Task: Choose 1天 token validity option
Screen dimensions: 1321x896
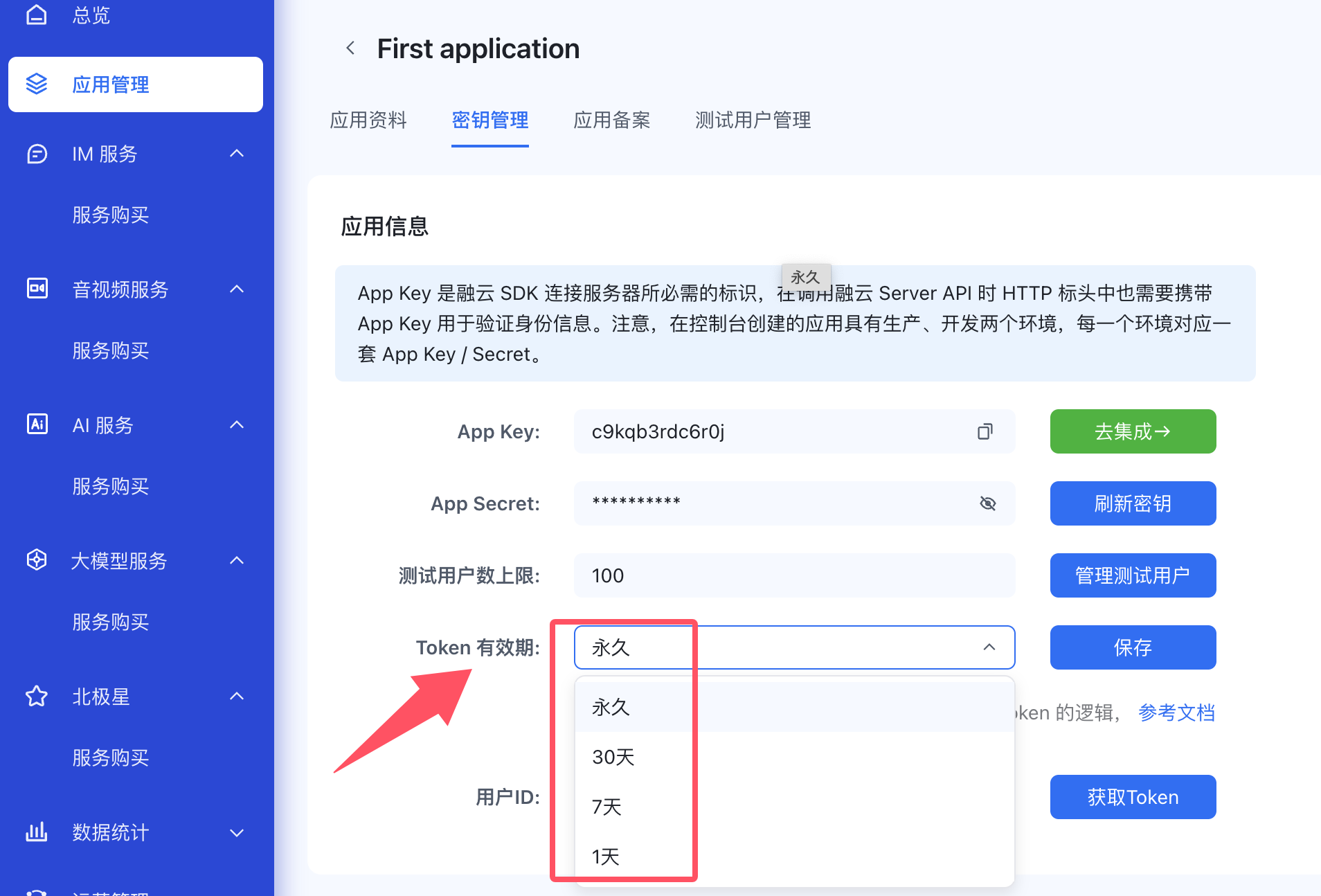Action: [795, 857]
